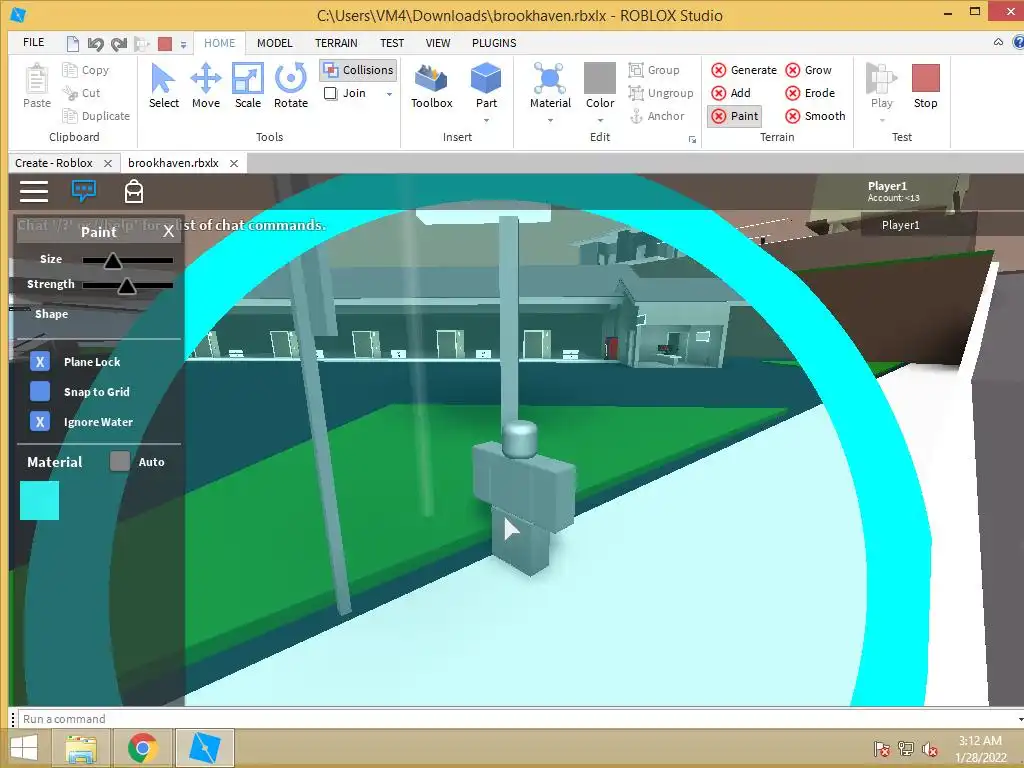1024x768 pixels.
Task: Close the brookhaven.rbxlx tab
Action: click(x=234, y=163)
